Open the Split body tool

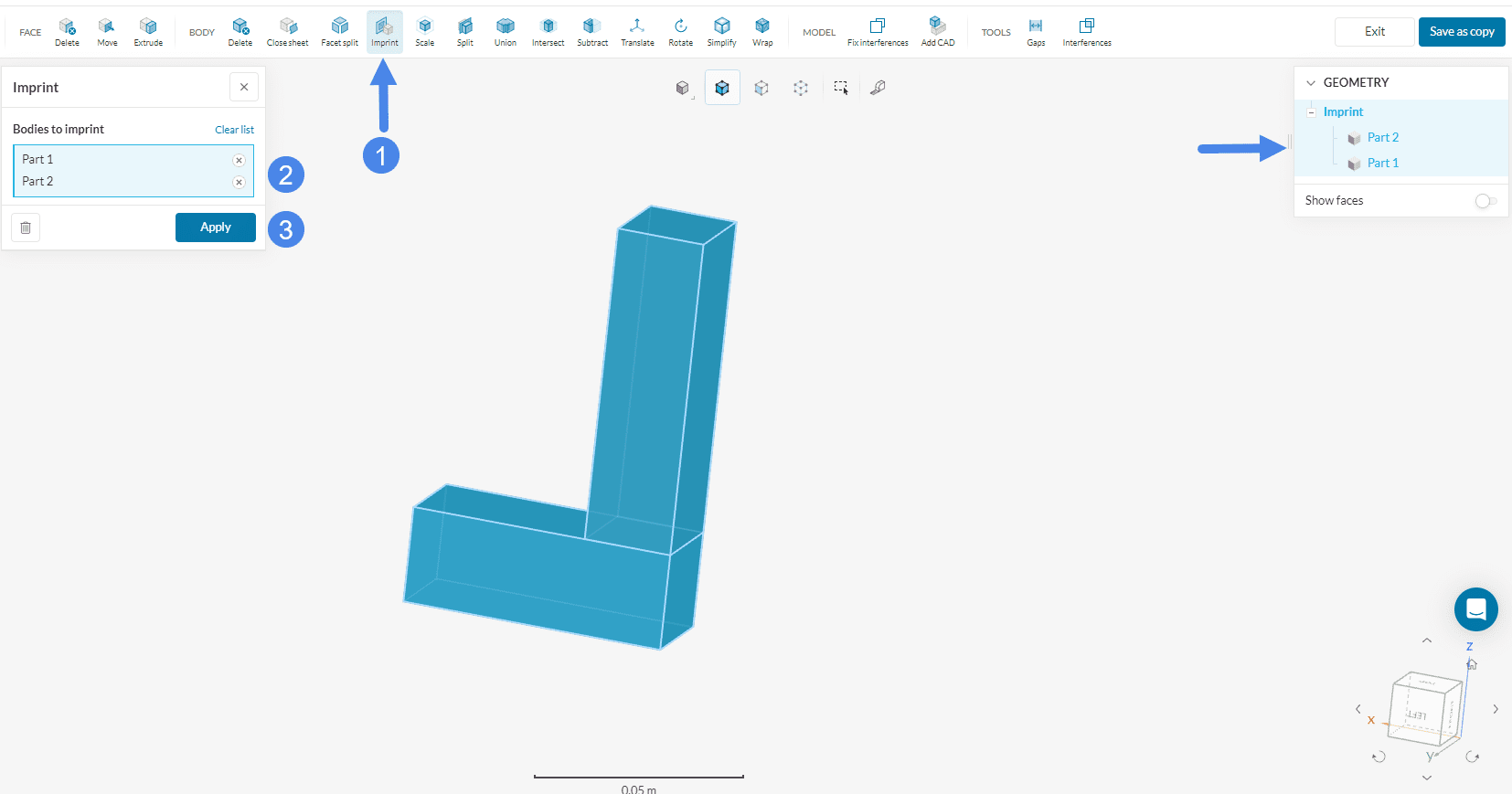pos(465,31)
